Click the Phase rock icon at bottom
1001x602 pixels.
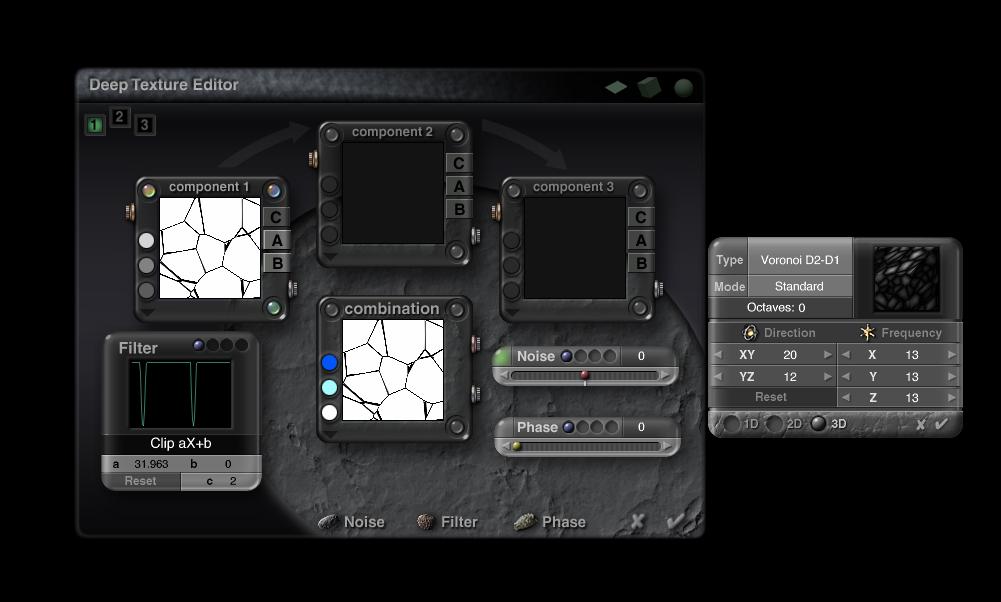(x=524, y=522)
